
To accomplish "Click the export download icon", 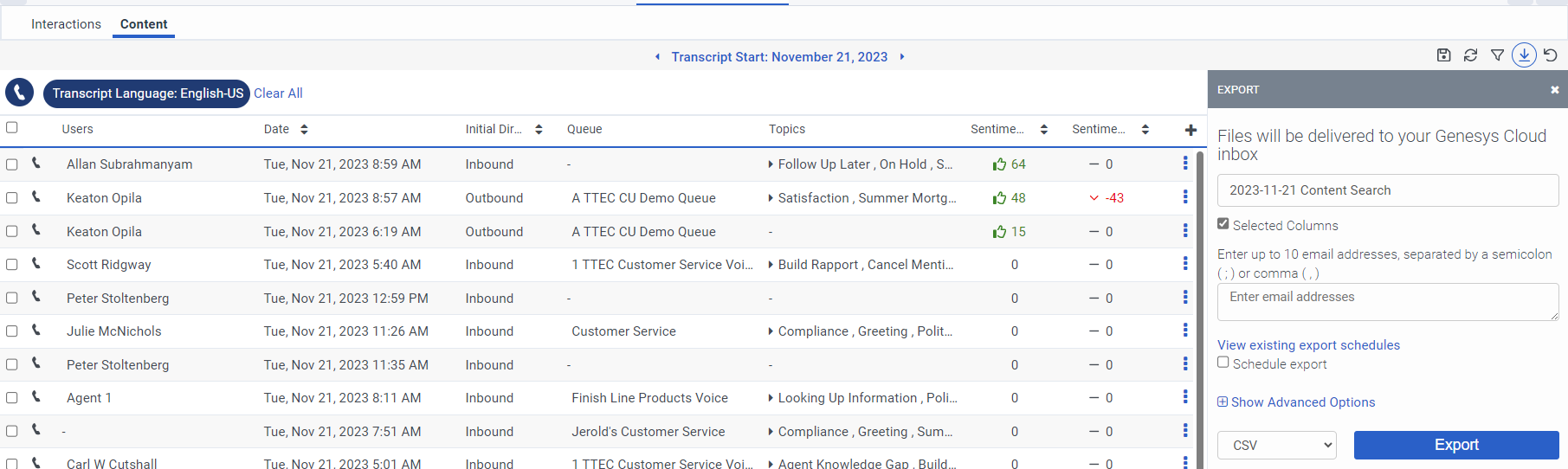I will point(1524,55).
